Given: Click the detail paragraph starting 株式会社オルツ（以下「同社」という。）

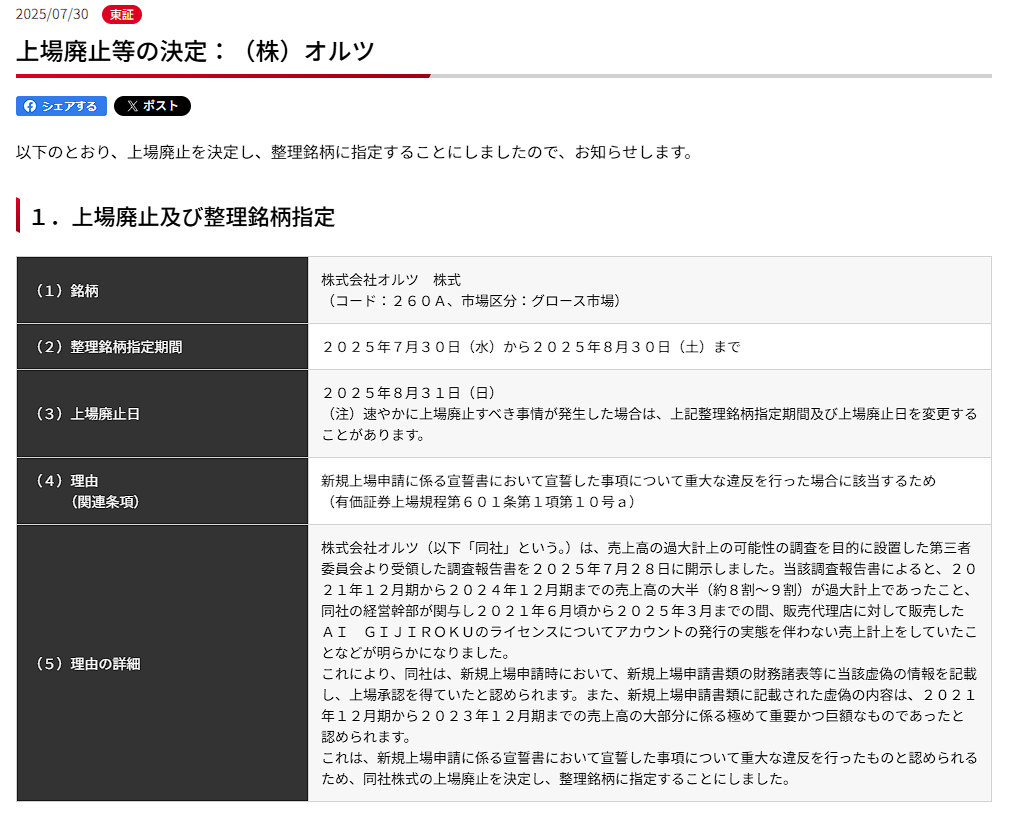Looking at the screenshot, I should [649, 600].
